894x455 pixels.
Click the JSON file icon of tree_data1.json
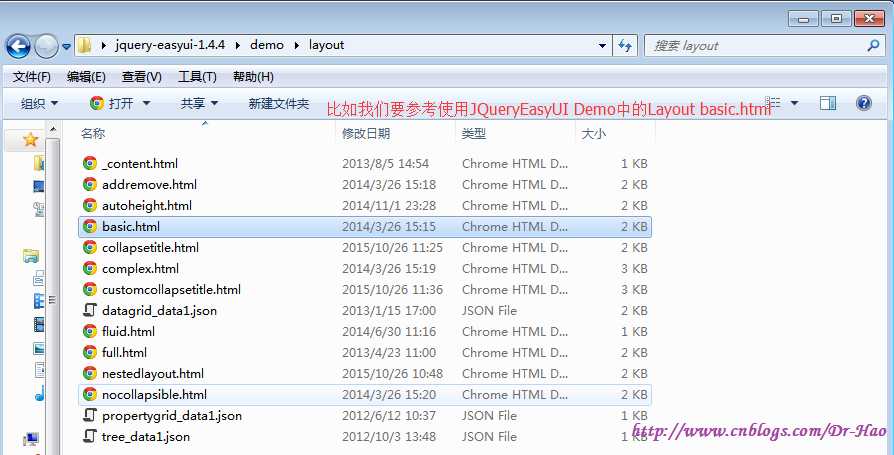point(90,437)
